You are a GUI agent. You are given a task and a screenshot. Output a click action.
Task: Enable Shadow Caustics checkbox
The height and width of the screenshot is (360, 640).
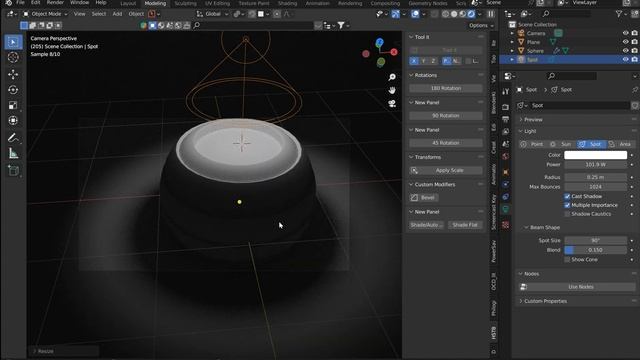[567, 214]
